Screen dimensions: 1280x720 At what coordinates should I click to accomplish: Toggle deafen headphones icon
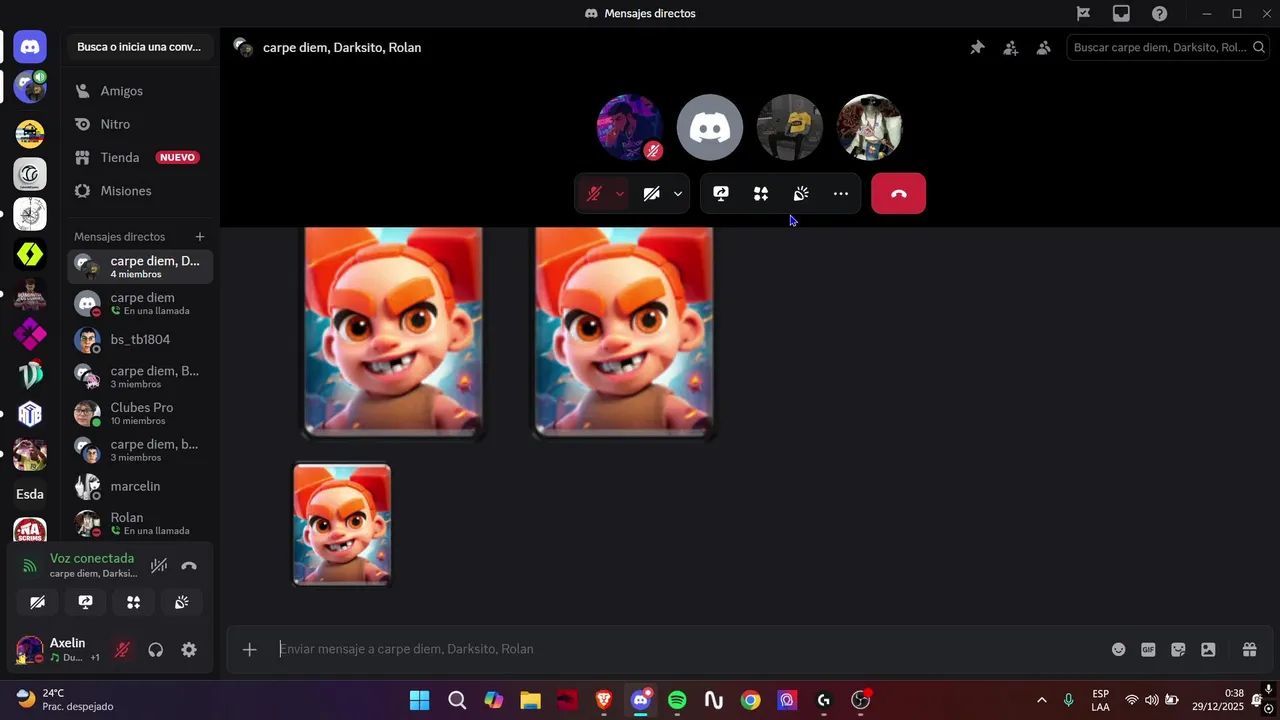tap(155, 650)
